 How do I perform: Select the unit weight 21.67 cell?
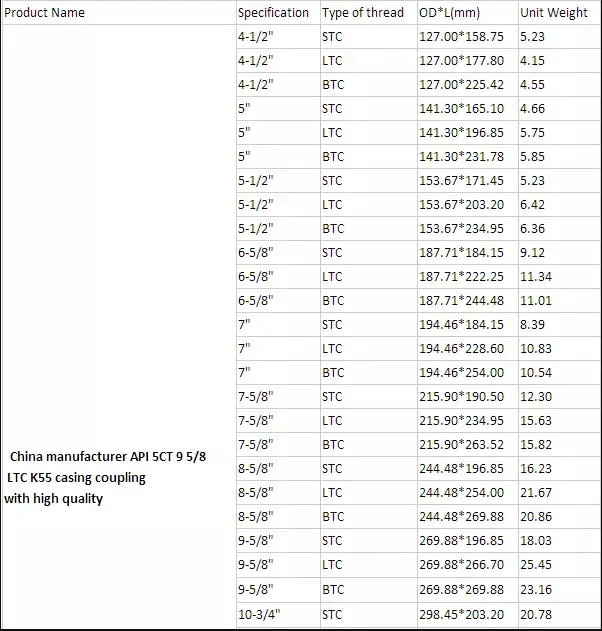click(536, 493)
